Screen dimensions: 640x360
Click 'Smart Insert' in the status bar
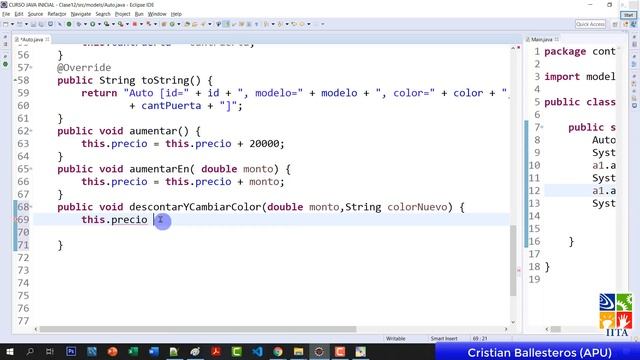tap(444, 338)
